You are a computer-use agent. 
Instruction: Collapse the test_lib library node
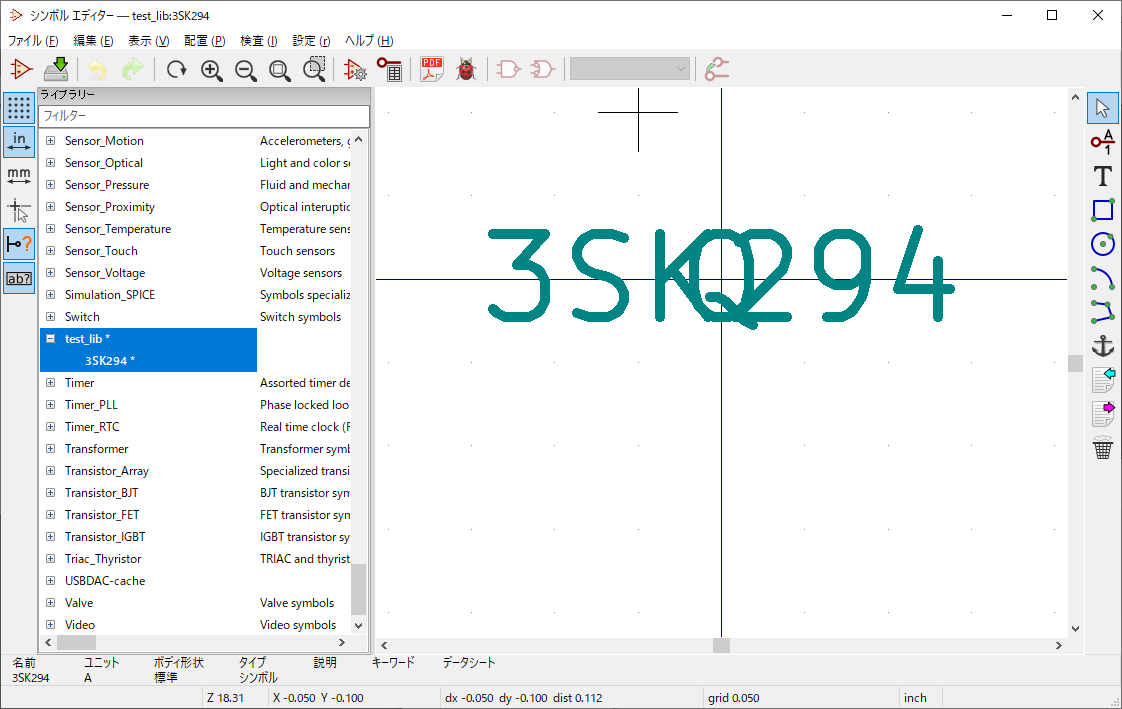[x=51, y=339]
